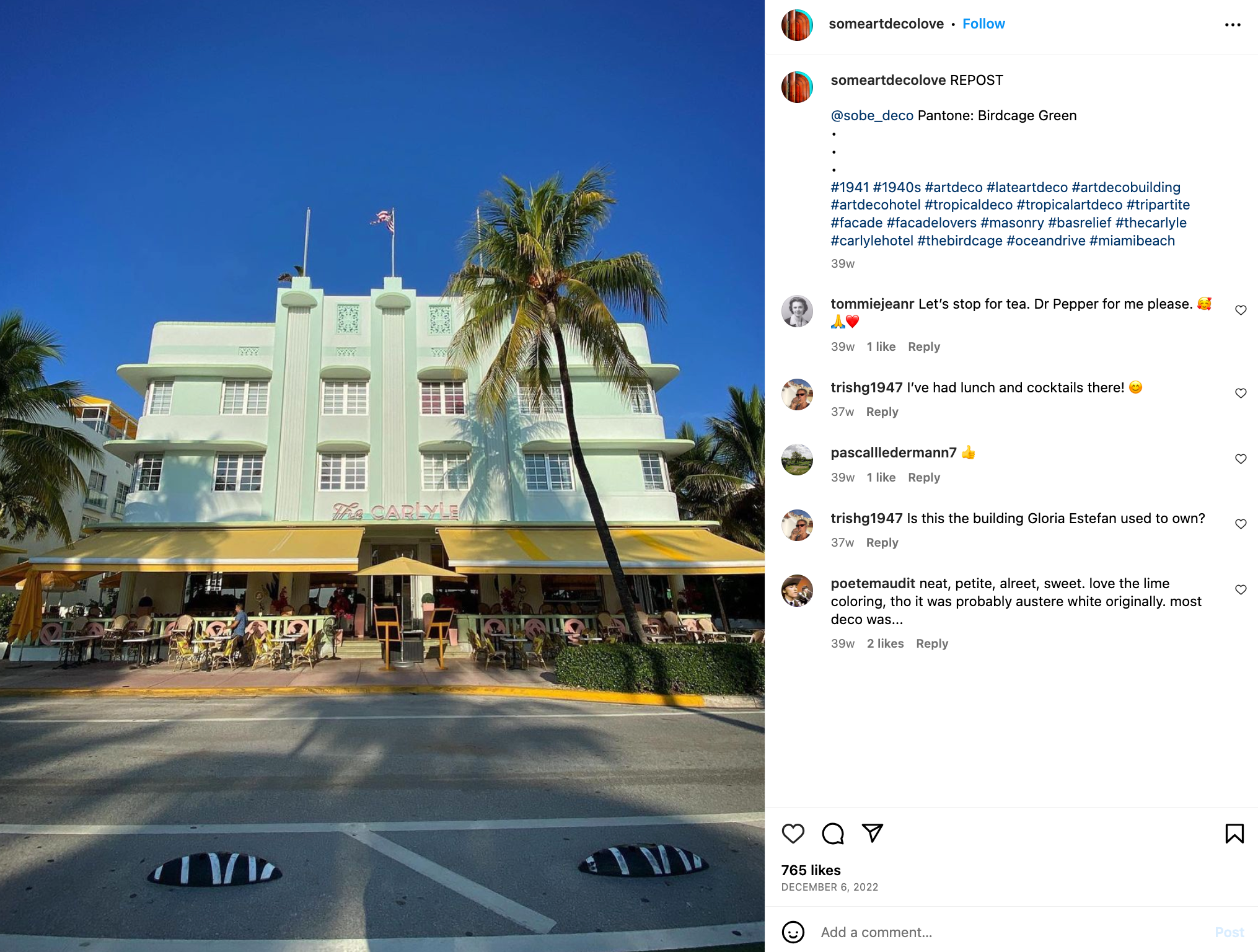The height and width of the screenshot is (952, 1258).
Task: Open the @sobe_deco mention link
Action: pyautogui.click(x=872, y=116)
